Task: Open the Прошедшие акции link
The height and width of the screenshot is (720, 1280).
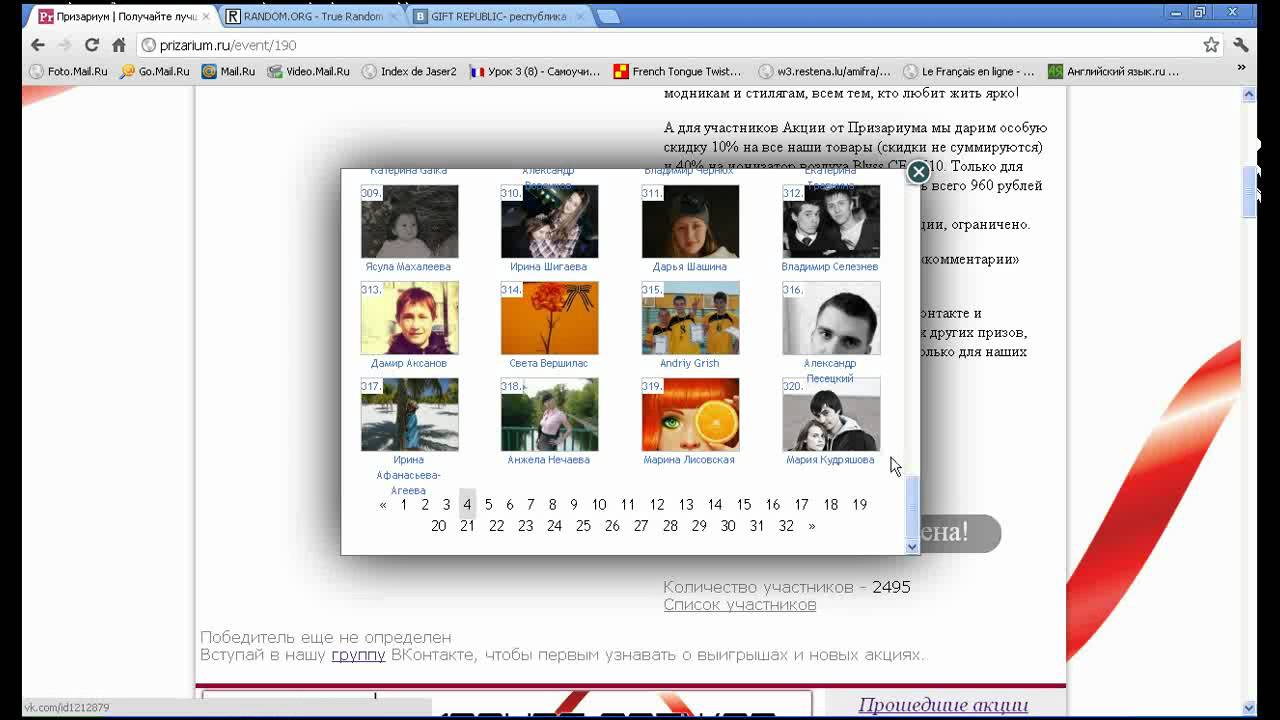Action: [x=943, y=705]
